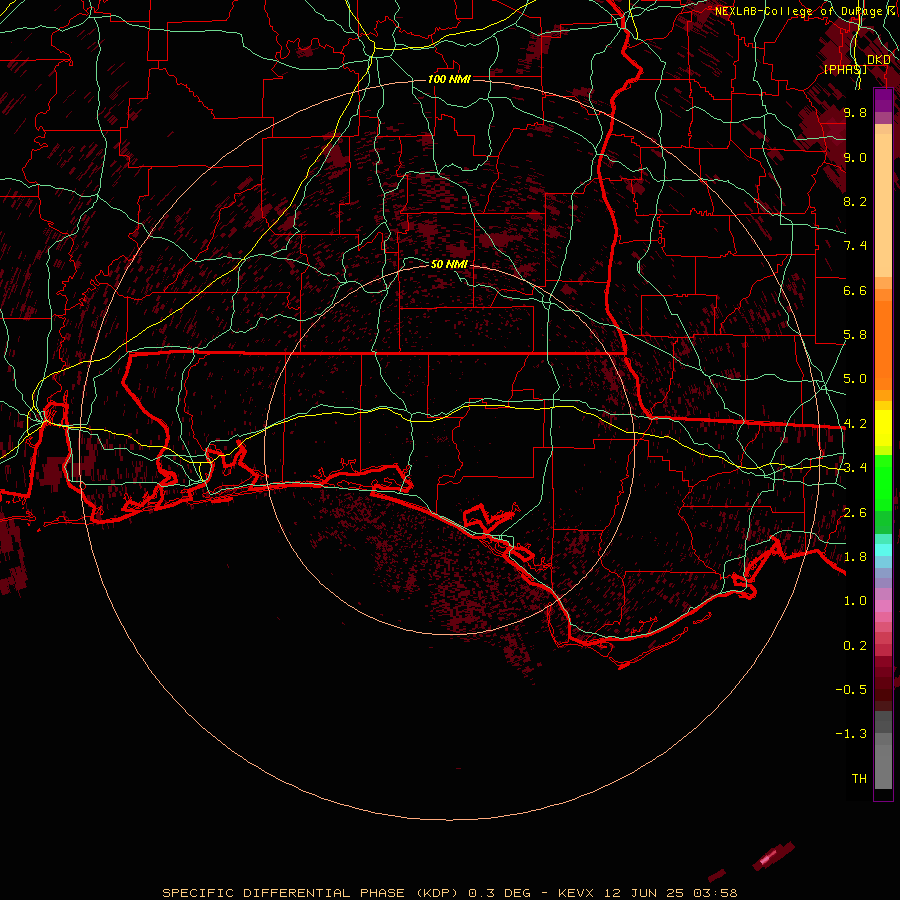Click the 9.8 value on the color scale

tap(855, 112)
